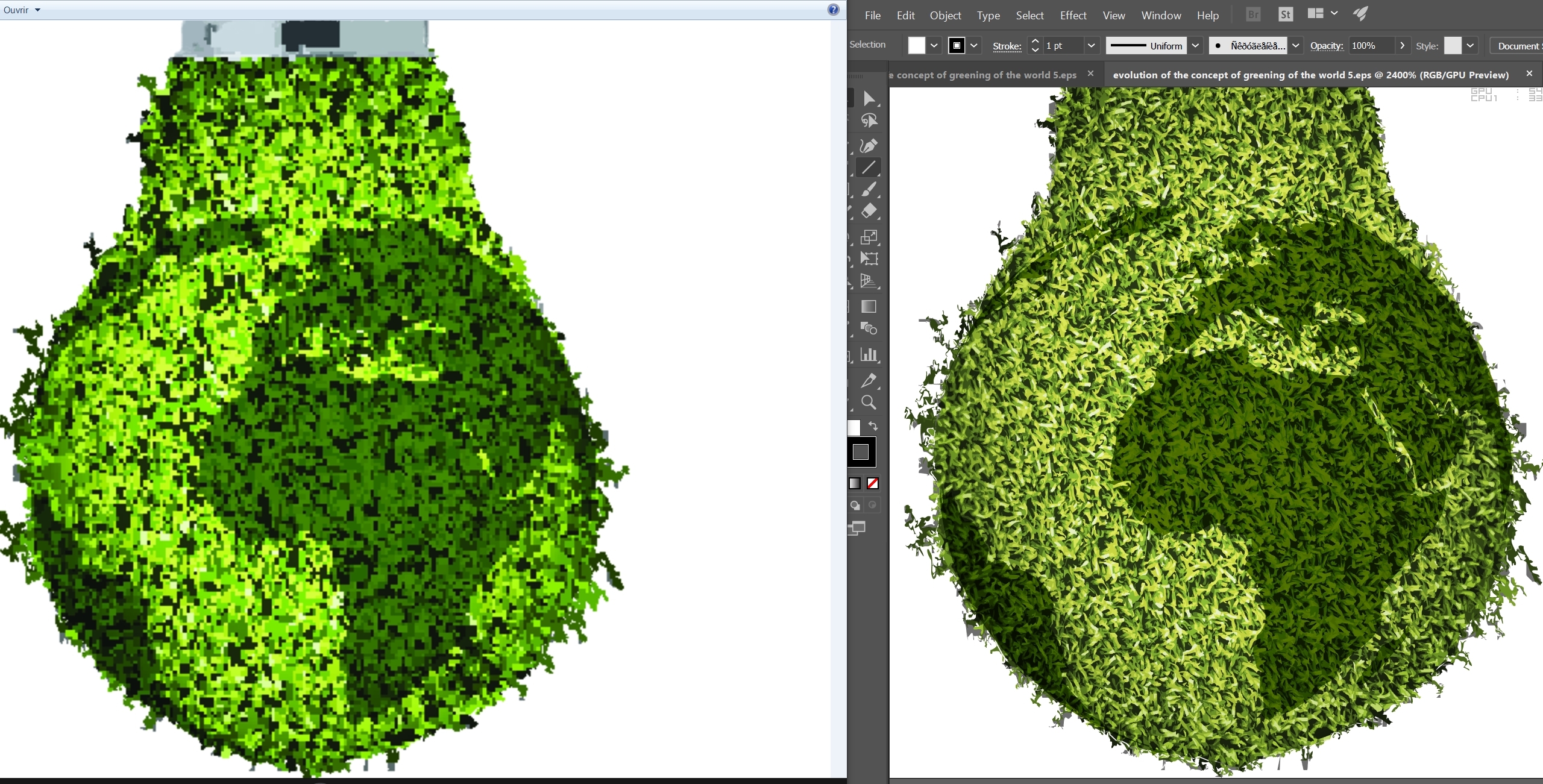
Task: Click fill color swatch in control bar
Action: coord(917,45)
